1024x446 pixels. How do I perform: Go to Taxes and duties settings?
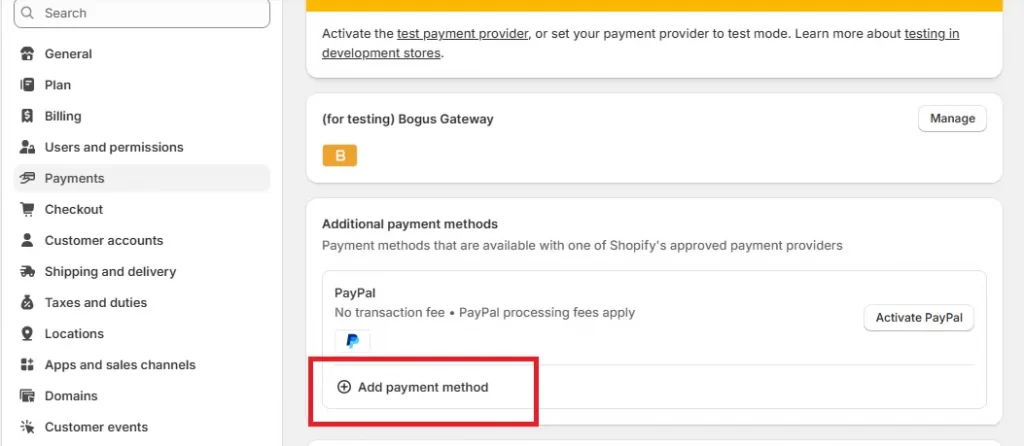pos(96,302)
